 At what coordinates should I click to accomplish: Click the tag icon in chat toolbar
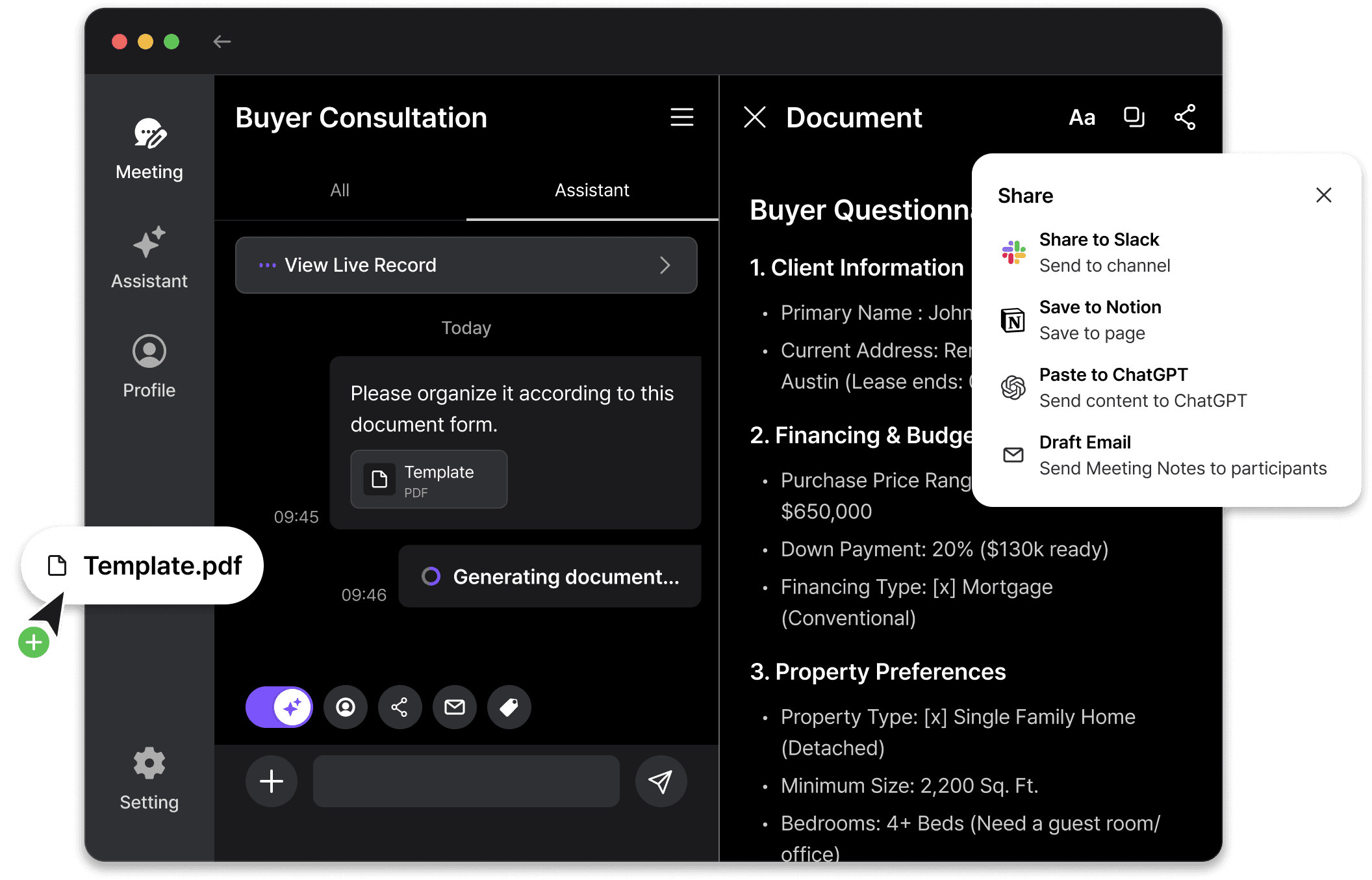pyautogui.click(x=509, y=707)
